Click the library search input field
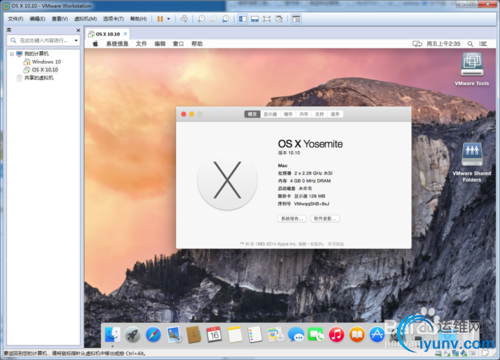This screenshot has width=500, height=360. [43, 40]
